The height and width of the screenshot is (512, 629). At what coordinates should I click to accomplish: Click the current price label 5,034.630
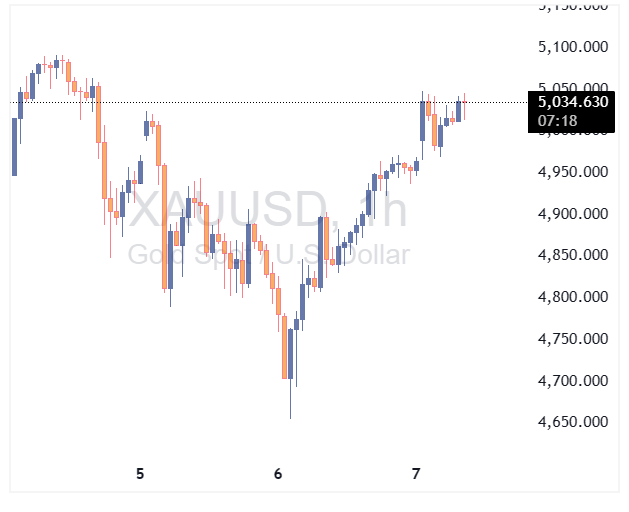(x=572, y=101)
